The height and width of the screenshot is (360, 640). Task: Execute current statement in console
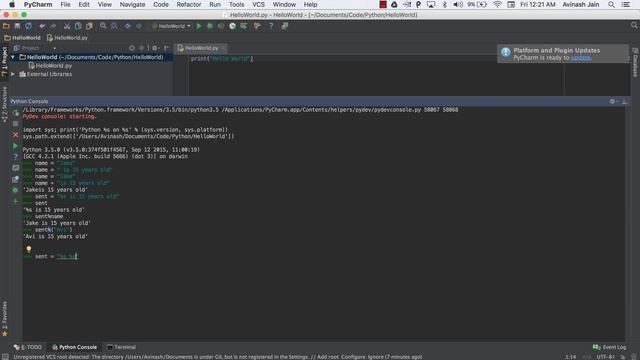coord(16,146)
